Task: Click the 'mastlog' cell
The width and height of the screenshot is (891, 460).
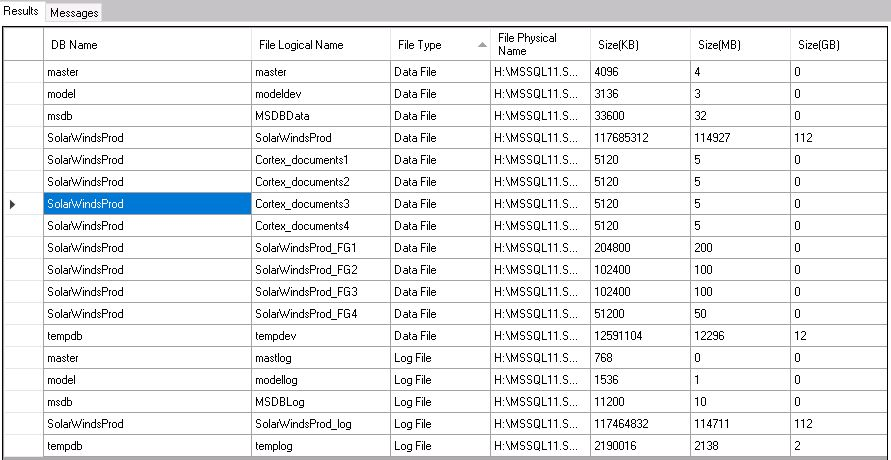Action: coord(321,358)
